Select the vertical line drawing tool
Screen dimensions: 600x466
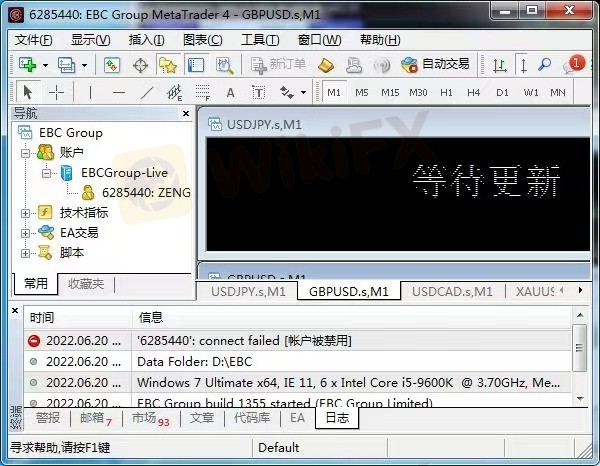(x=90, y=92)
